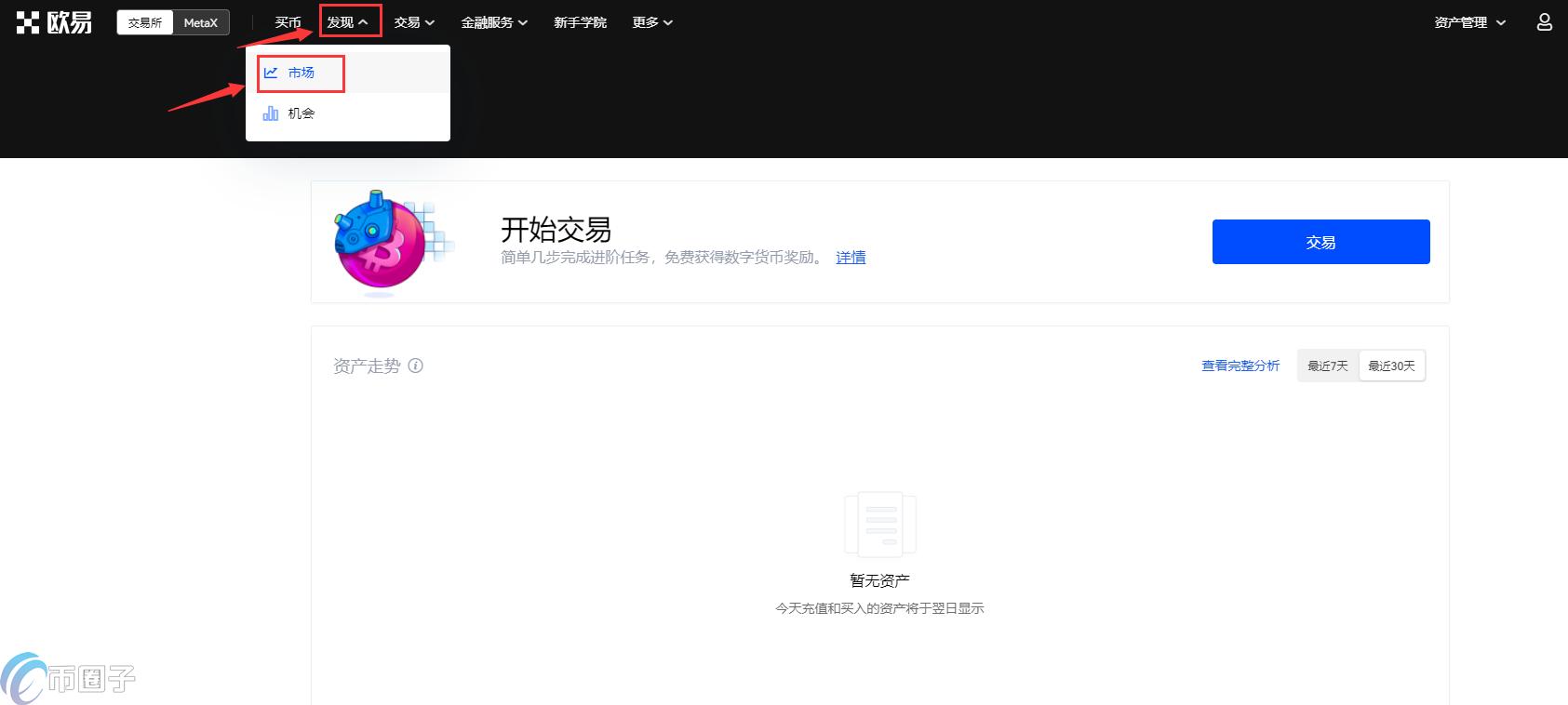Open the 买币 menu item
1568x705 pixels.
[x=288, y=22]
